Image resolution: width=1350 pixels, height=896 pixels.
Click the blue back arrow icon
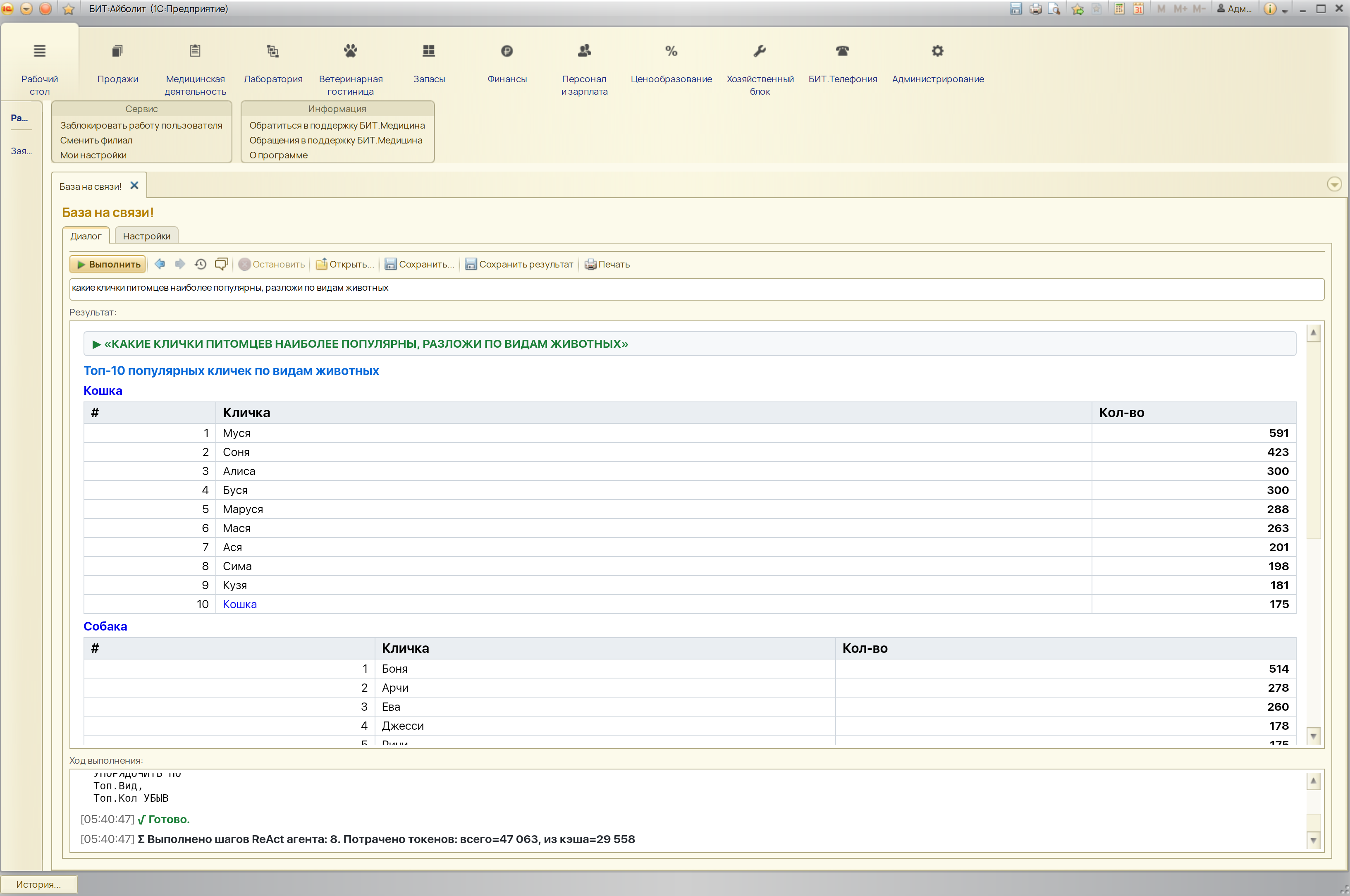click(160, 264)
